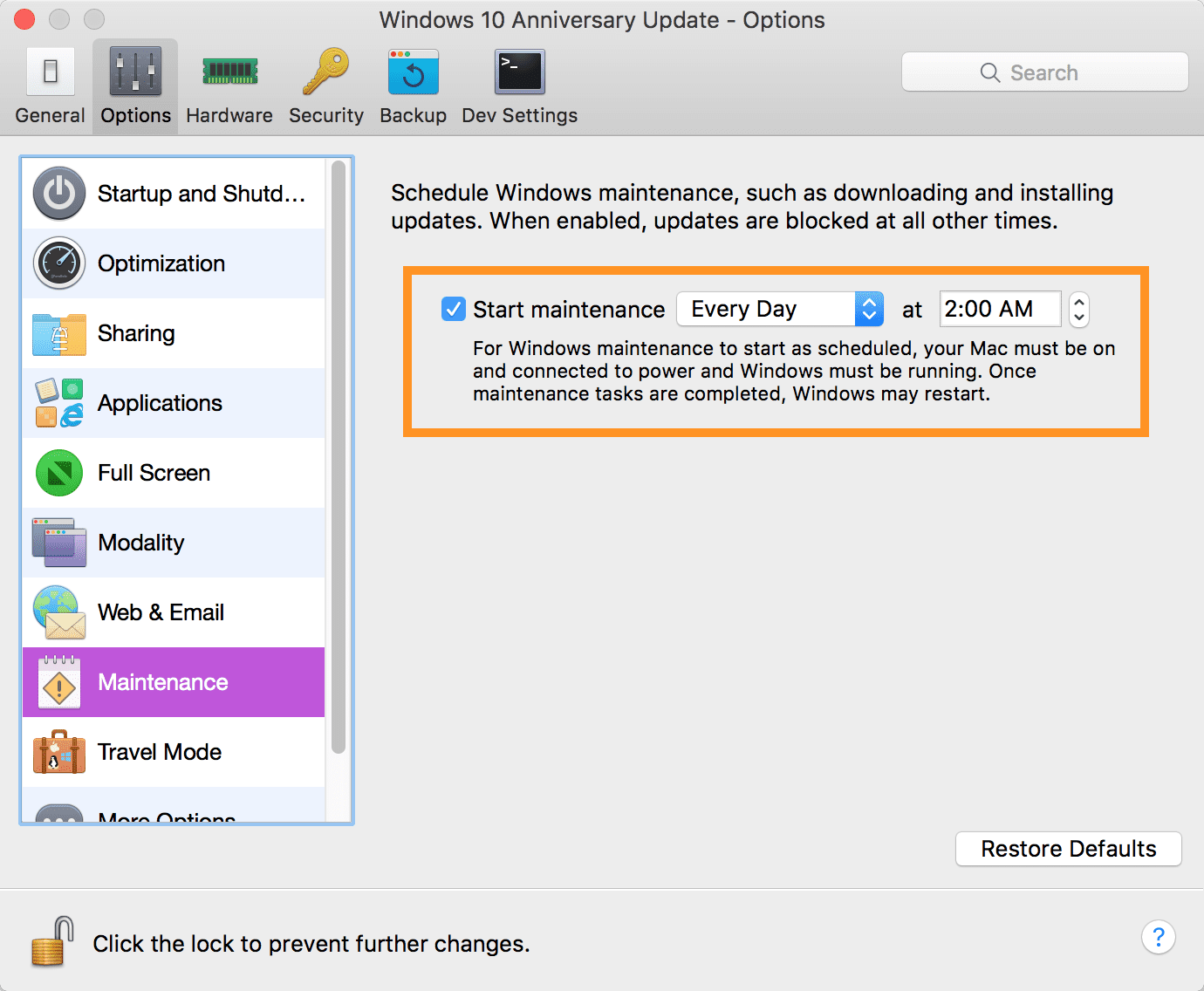Open the Dev Settings terminal icon
The image size is (1204, 991).
point(520,72)
